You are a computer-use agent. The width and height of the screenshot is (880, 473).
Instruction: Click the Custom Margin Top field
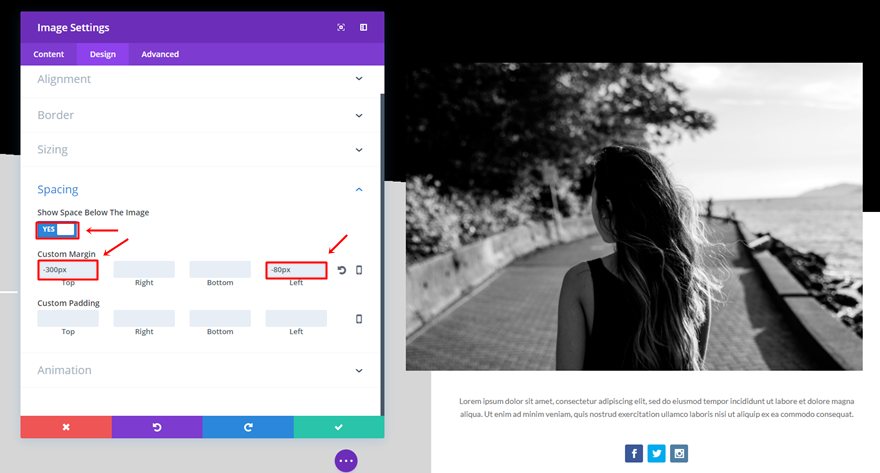(x=68, y=270)
